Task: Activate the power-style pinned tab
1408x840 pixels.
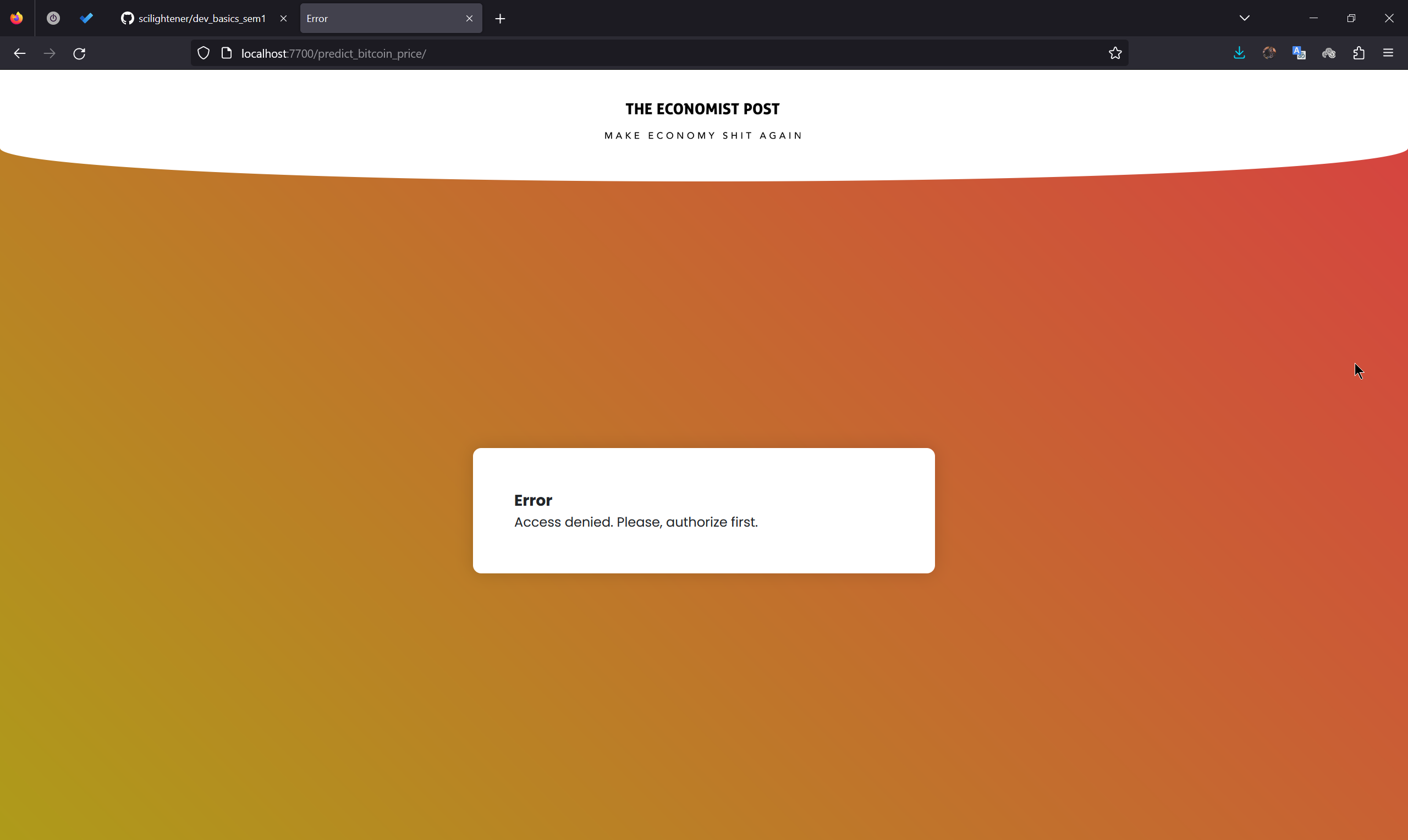Action: tap(53, 18)
